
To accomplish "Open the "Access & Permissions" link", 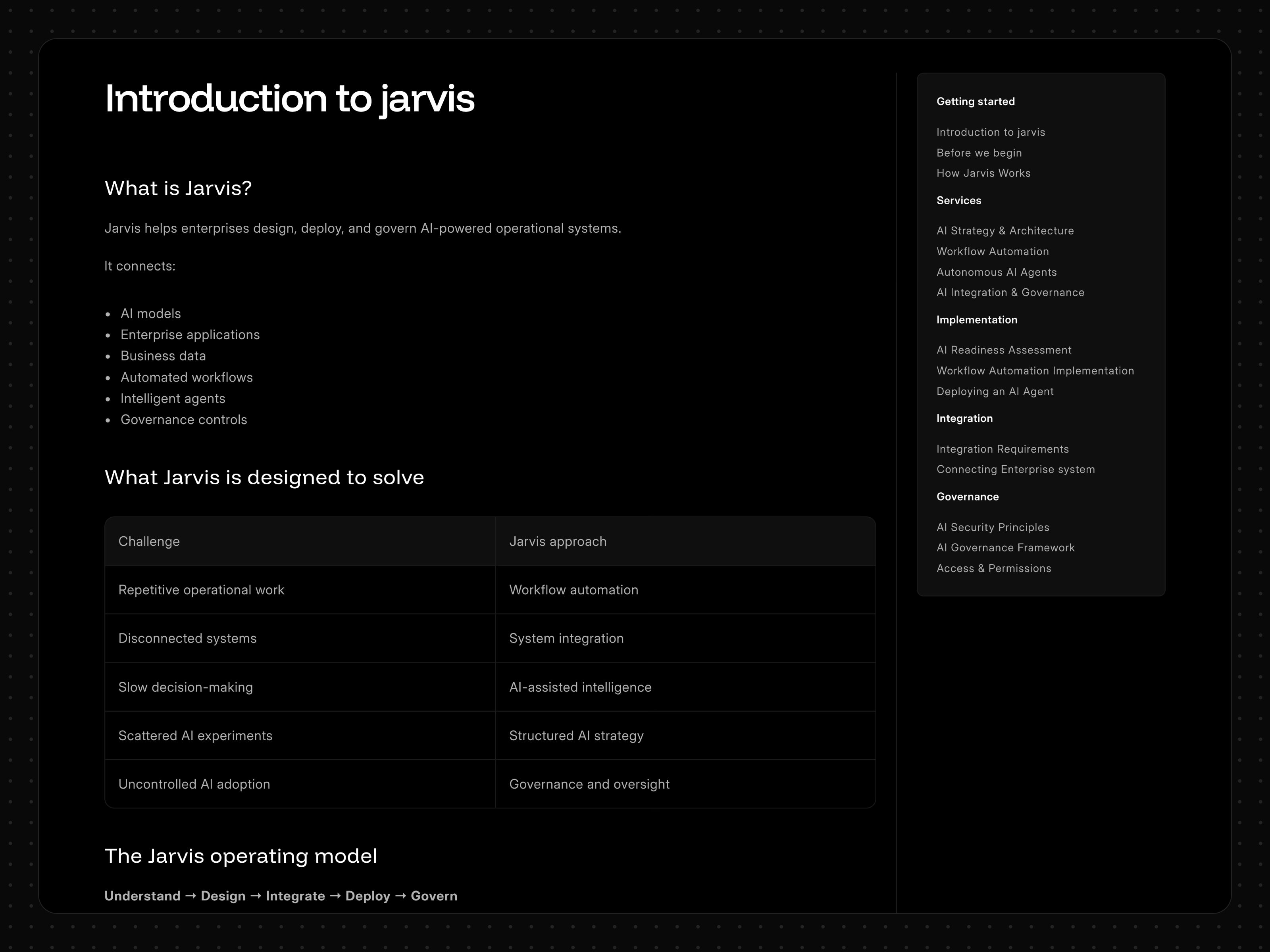I will (x=993, y=568).
